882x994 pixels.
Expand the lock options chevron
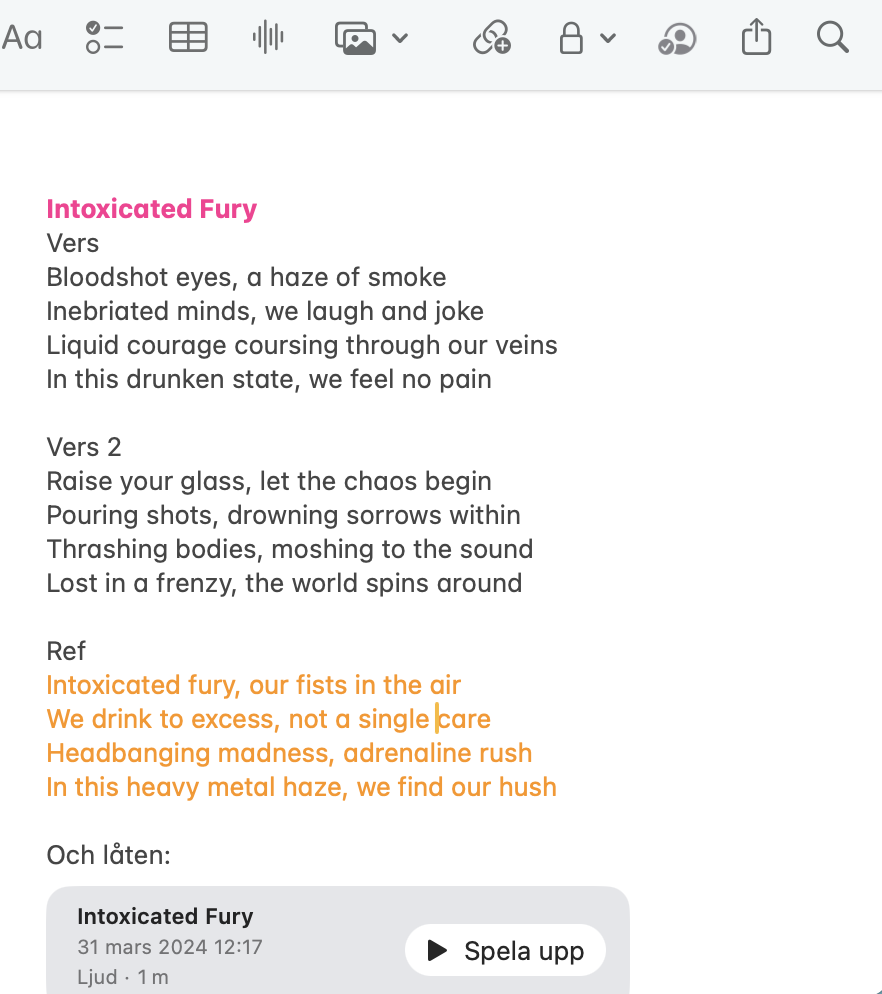[607, 39]
